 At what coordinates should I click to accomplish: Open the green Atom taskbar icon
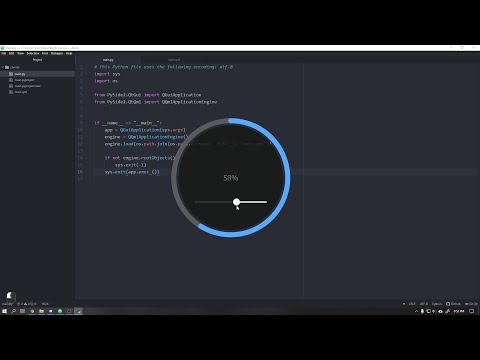click(x=60, y=311)
